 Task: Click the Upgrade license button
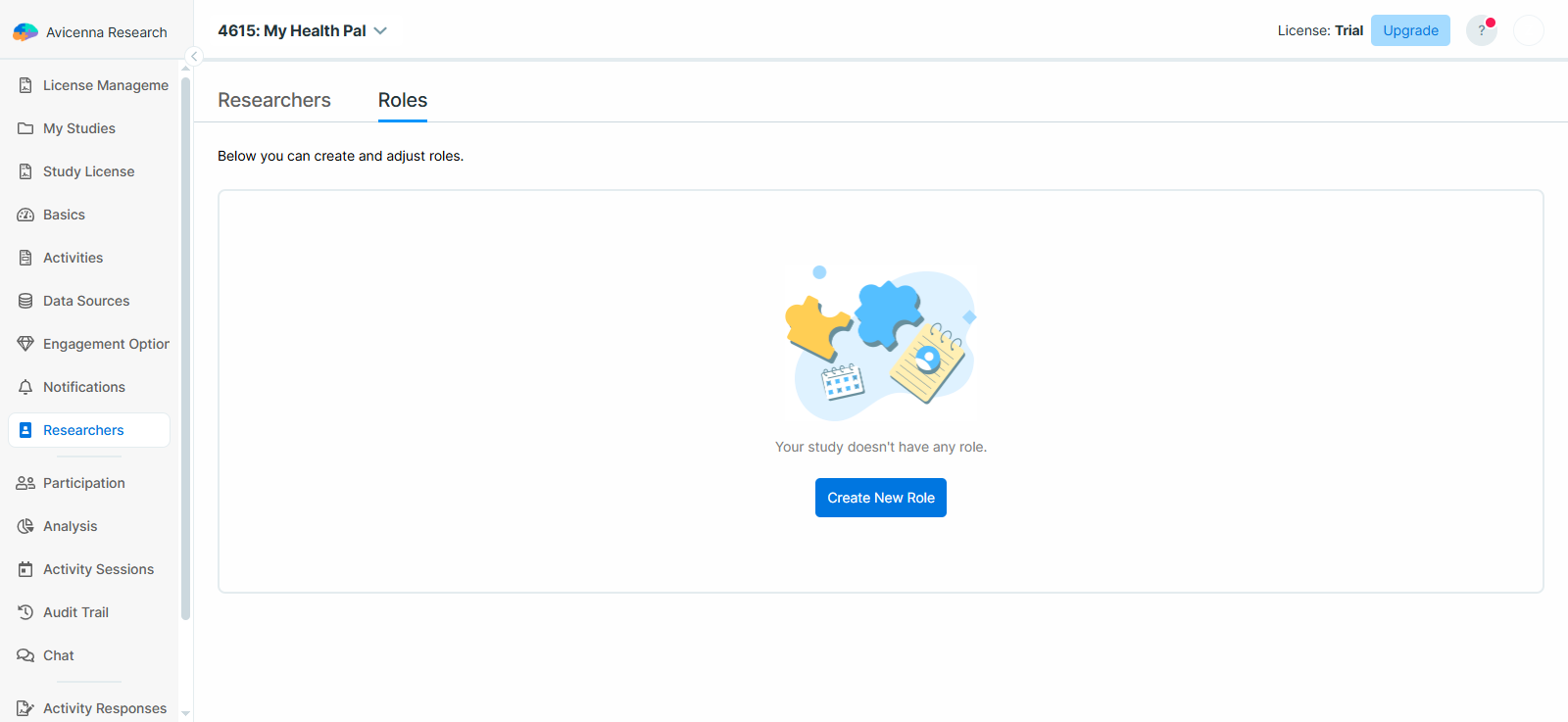coord(1410,30)
